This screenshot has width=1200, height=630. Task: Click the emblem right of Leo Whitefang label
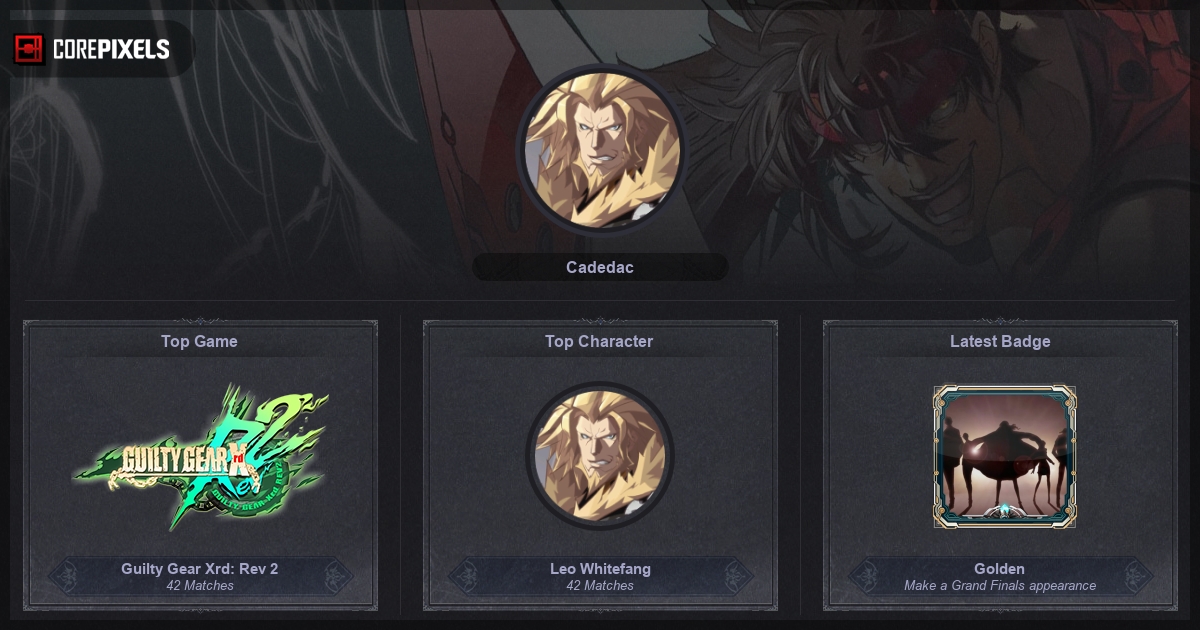tap(734, 576)
